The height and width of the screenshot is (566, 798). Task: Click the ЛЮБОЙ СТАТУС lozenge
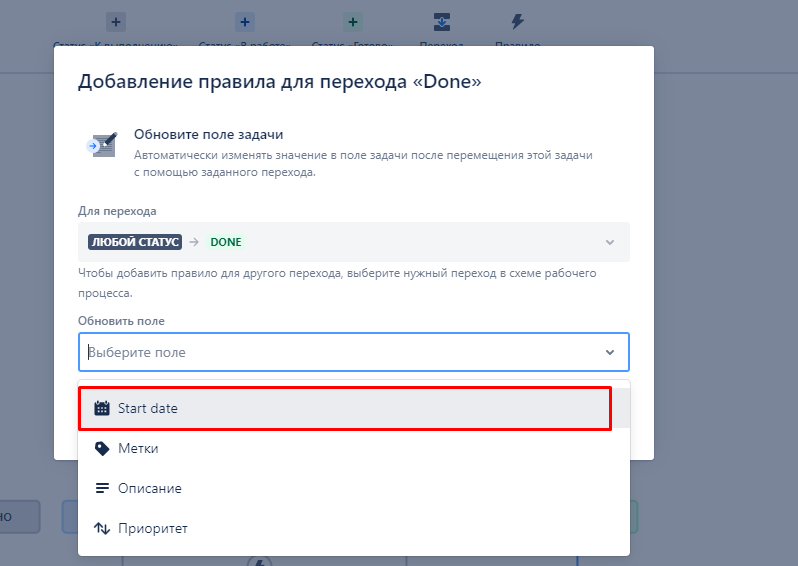135,242
